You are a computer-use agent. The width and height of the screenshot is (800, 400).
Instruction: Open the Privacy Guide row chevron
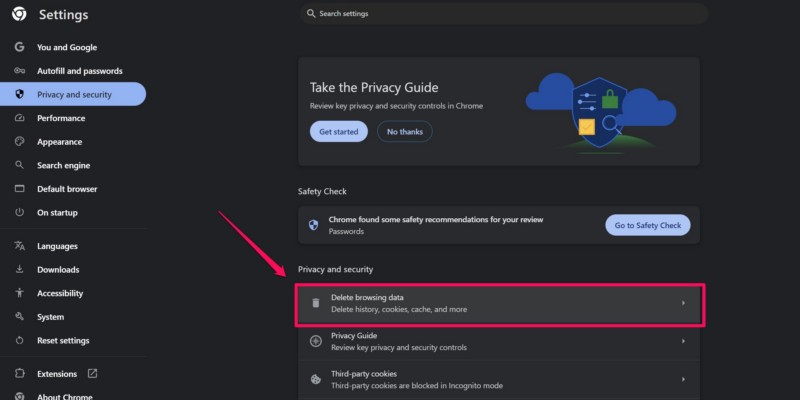coord(683,341)
